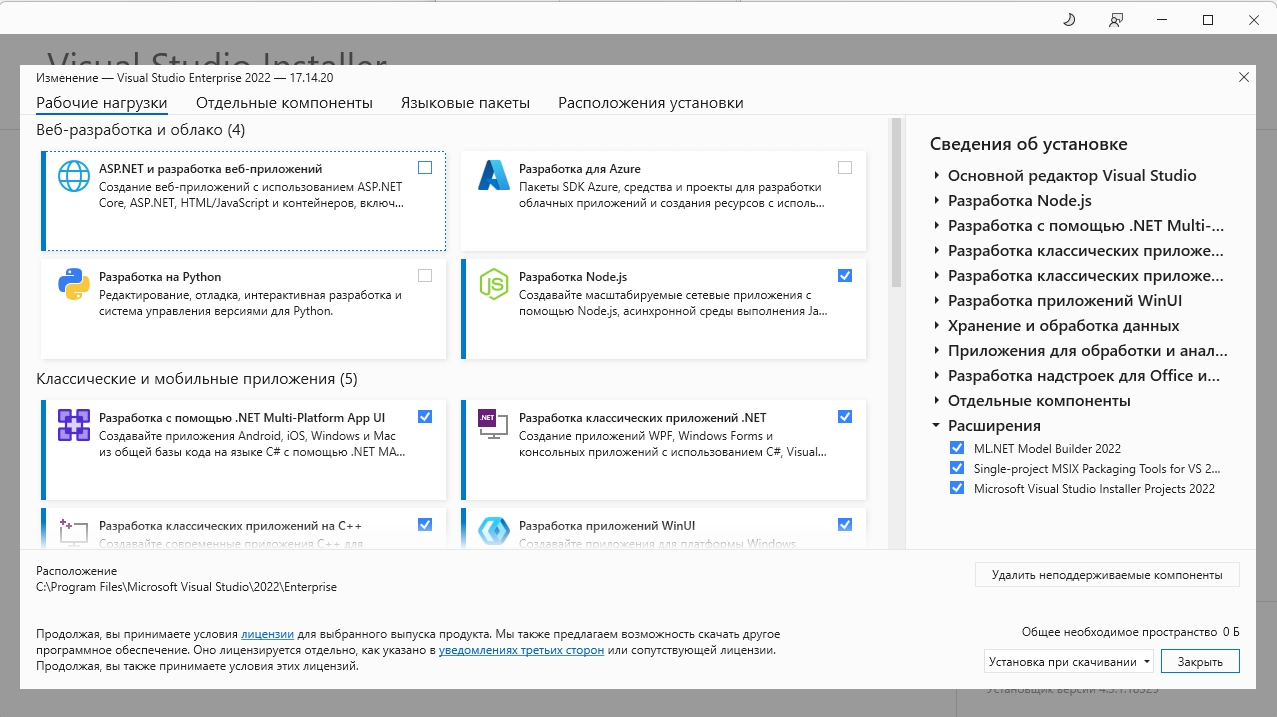Screen dimensions: 1277x717
Task: Expand Разработка Node.js installation details
Action: 936,201
